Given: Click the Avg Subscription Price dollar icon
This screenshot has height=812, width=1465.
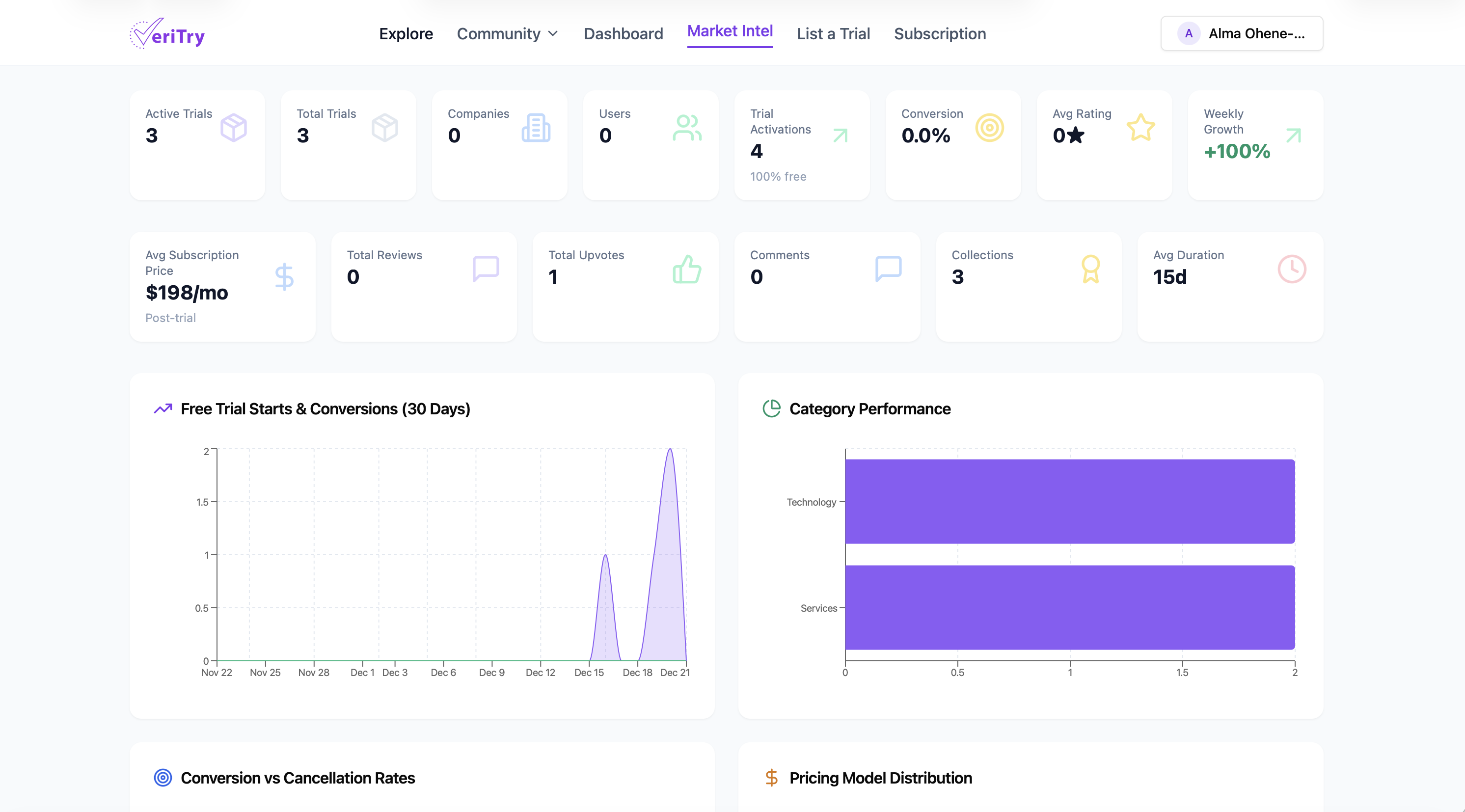Looking at the screenshot, I should coord(284,277).
